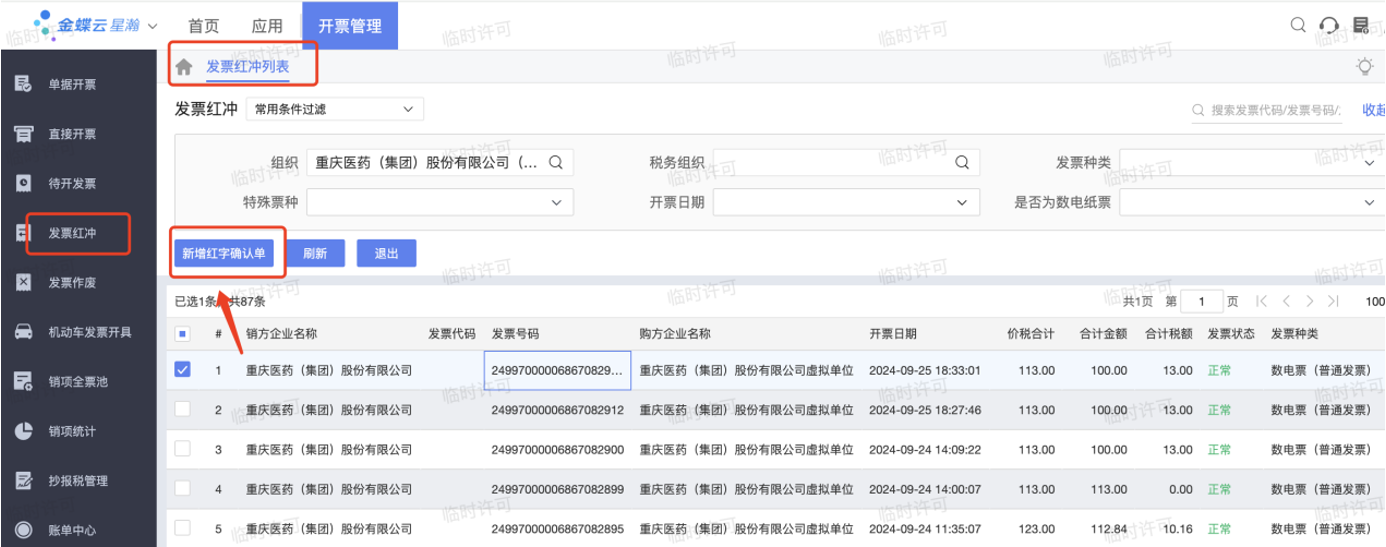The width and height of the screenshot is (1386, 547).
Task: Check the row 4 checkbox
Action: 182,488
